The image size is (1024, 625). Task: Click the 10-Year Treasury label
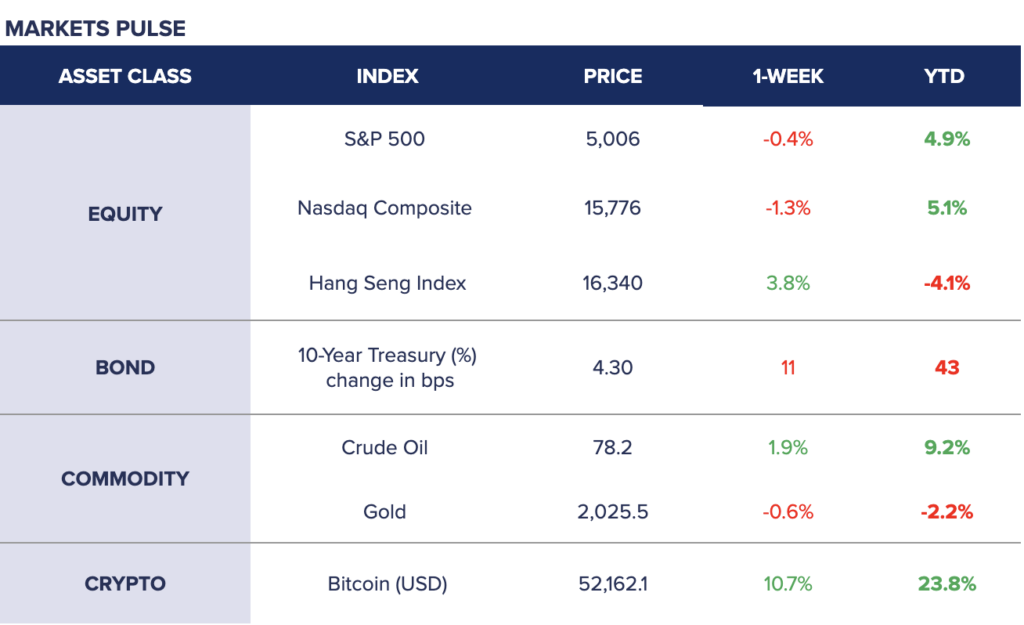[389, 356]
